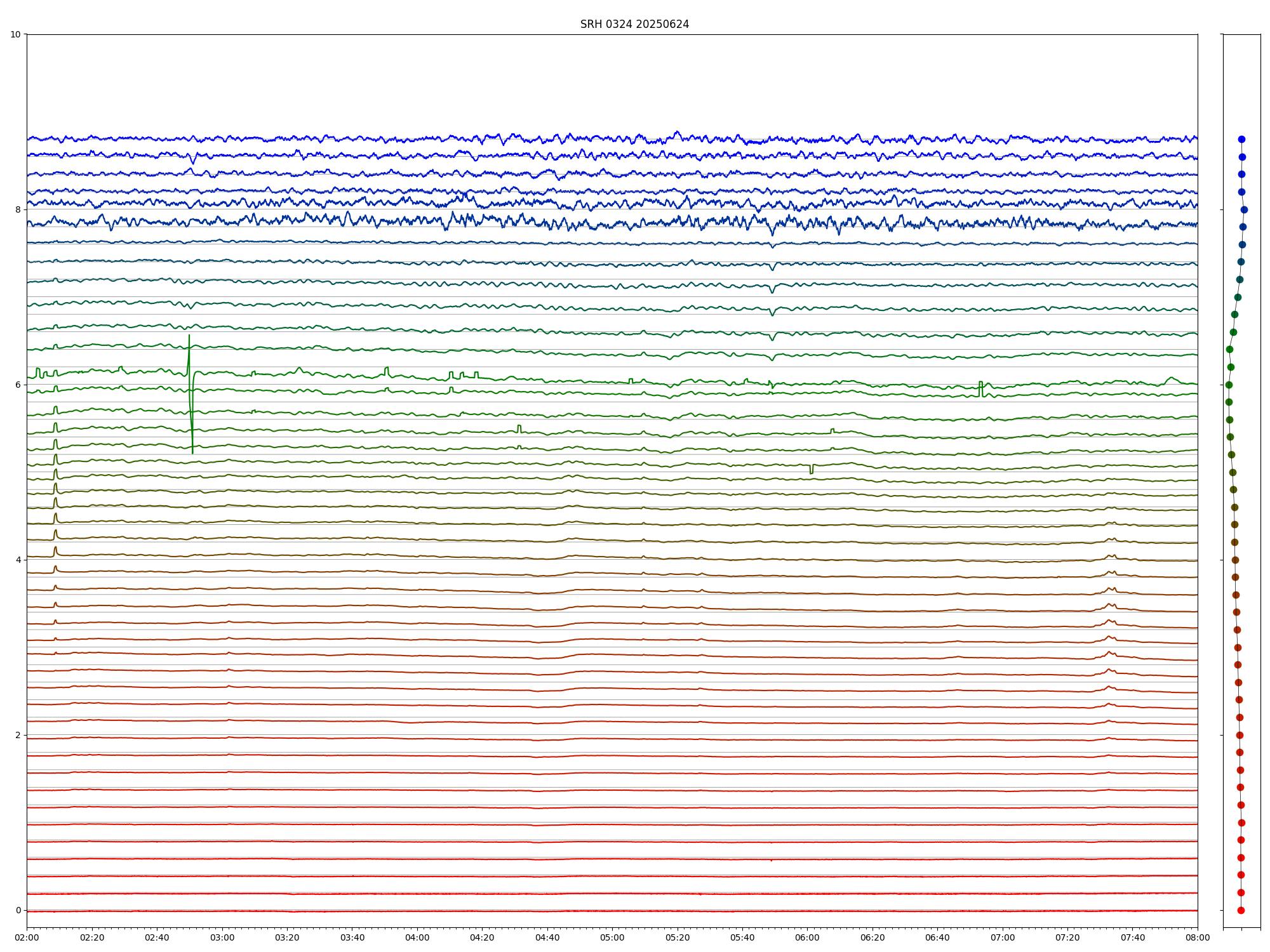Screen dimensions: 1270x952
Task: Click the rightmost blue dot at level 8
Action: pos(1244,209)
